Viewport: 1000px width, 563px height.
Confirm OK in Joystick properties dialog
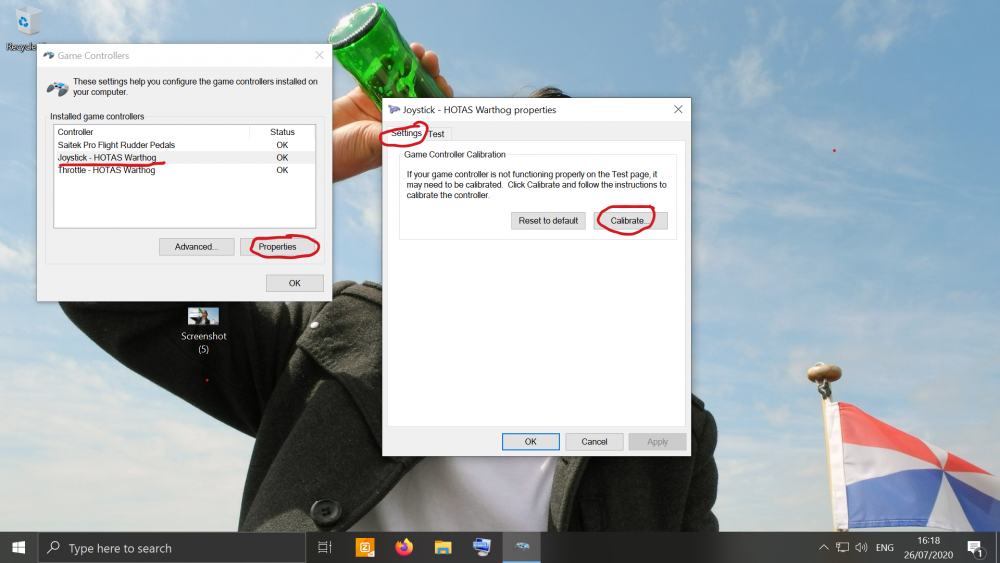[x=531, y=442]
